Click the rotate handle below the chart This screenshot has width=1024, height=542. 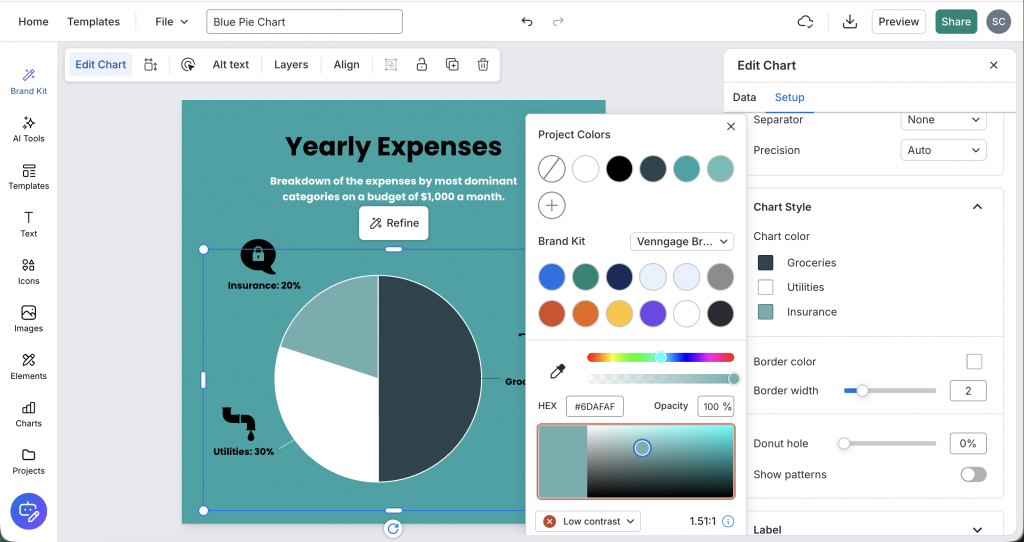393,528
